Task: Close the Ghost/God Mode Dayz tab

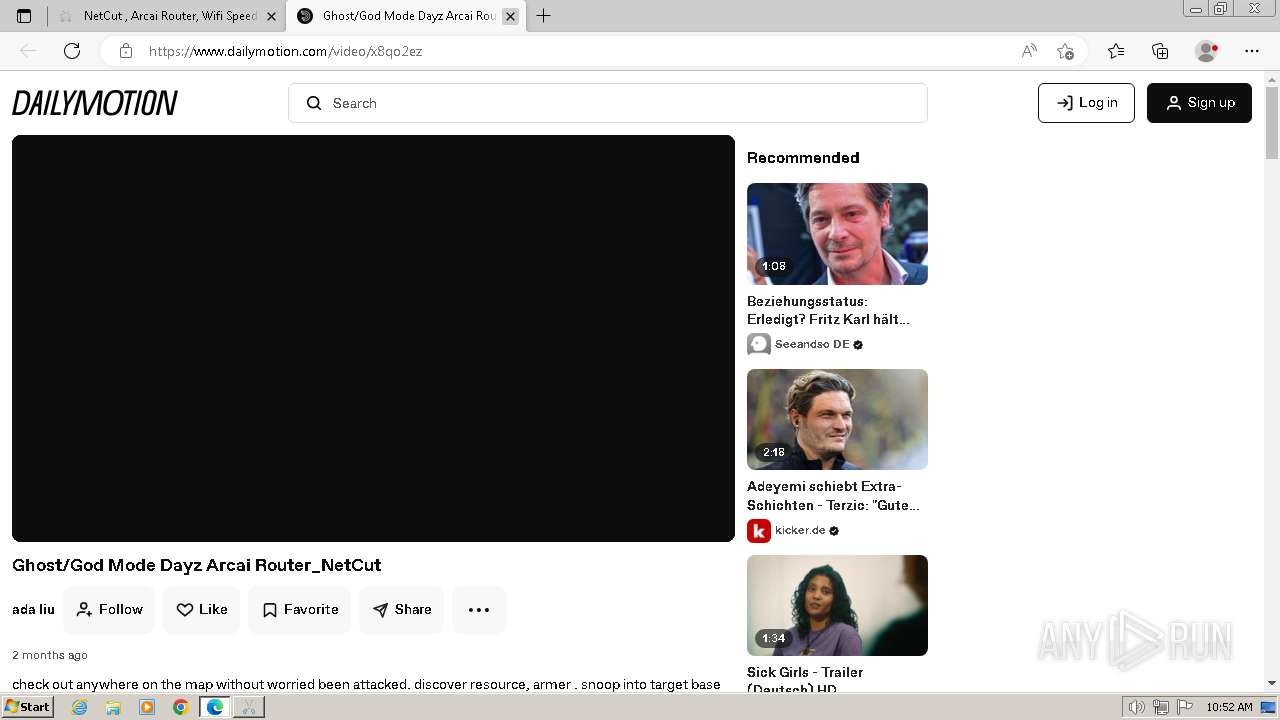Action: pos(510,16)
